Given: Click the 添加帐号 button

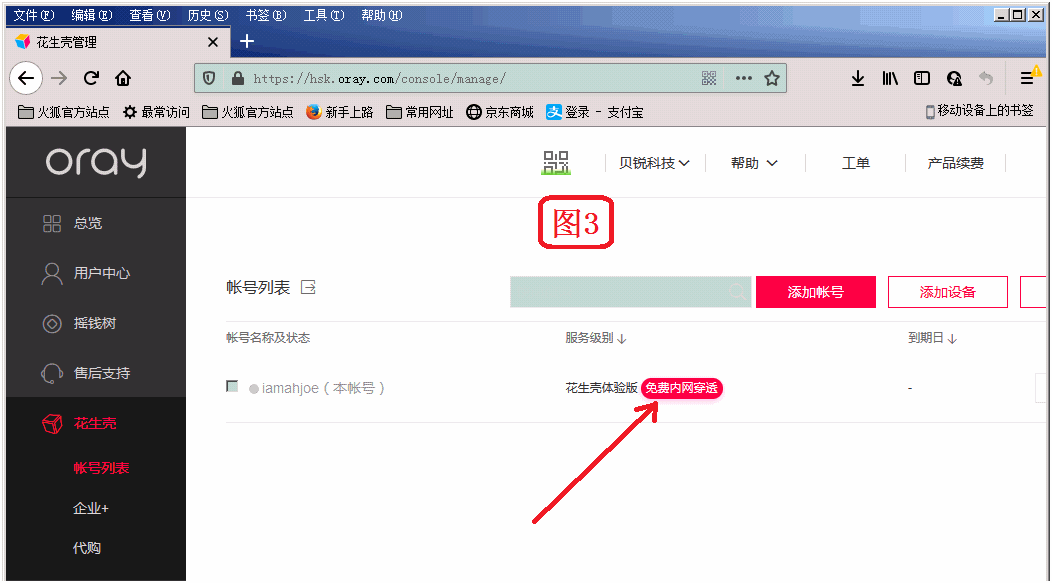Looking at the screenshot, I should 816,292.
